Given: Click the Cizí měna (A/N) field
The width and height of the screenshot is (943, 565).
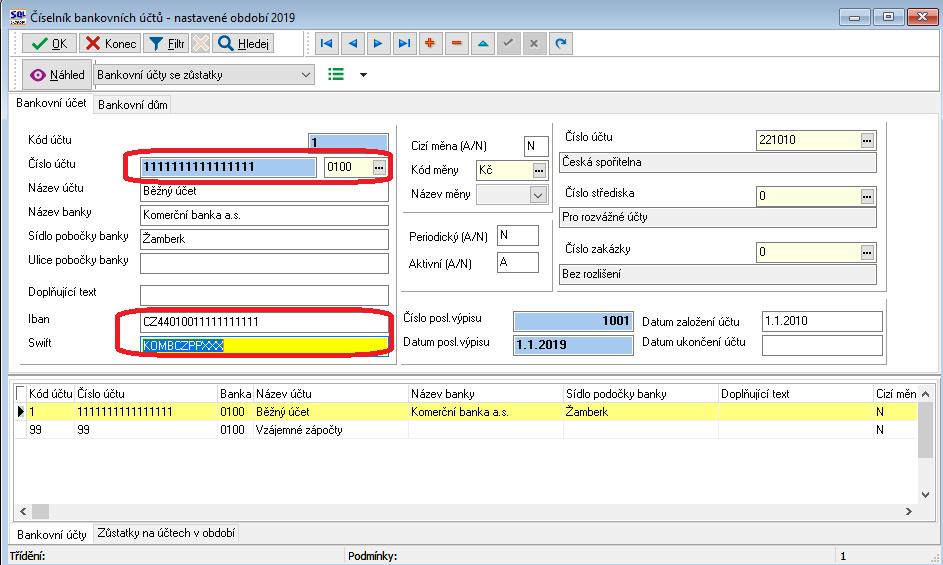Looking at the screenshot, I should [x=536, y=146].
